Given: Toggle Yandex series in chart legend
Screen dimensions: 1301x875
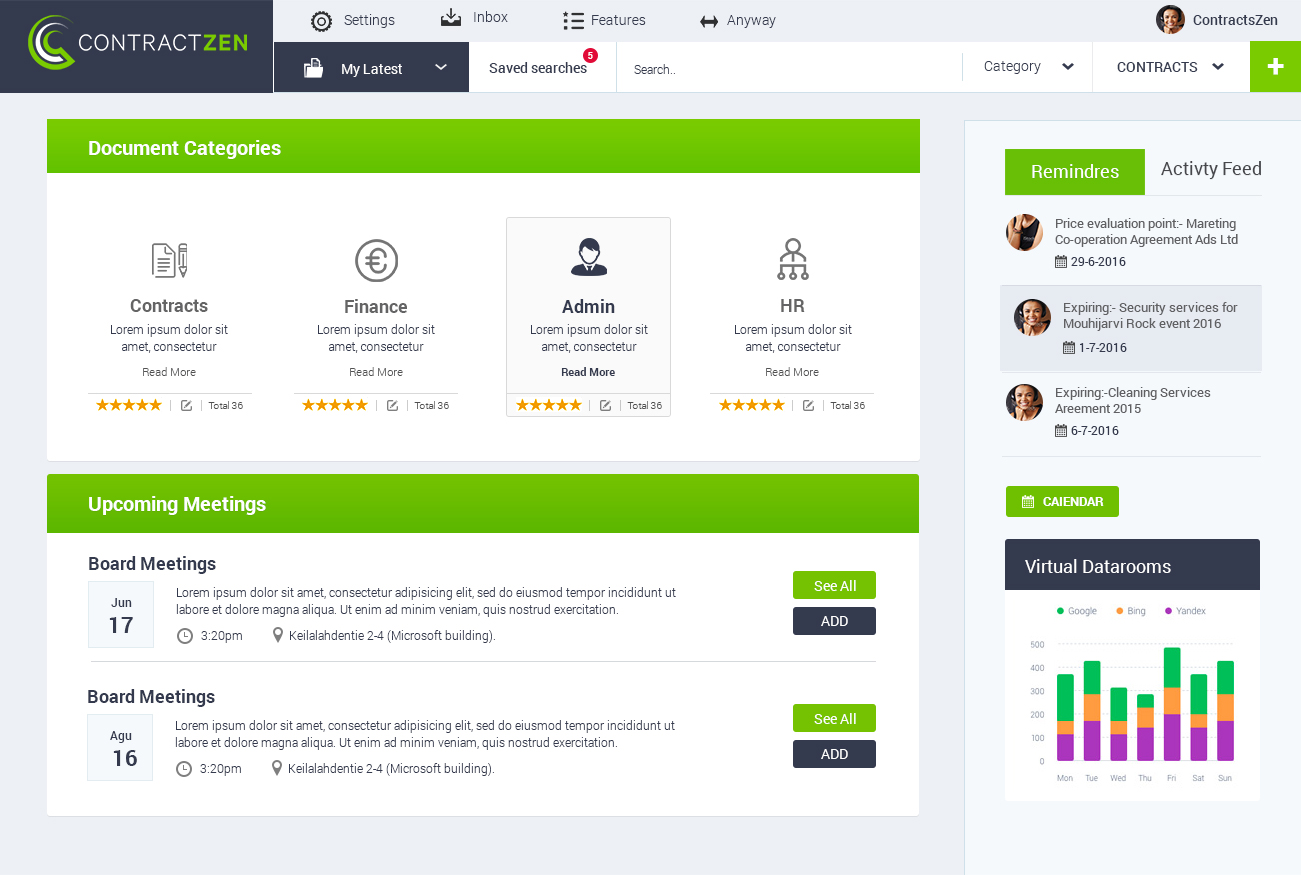Looking at the screenshot, I should 1185,611.
